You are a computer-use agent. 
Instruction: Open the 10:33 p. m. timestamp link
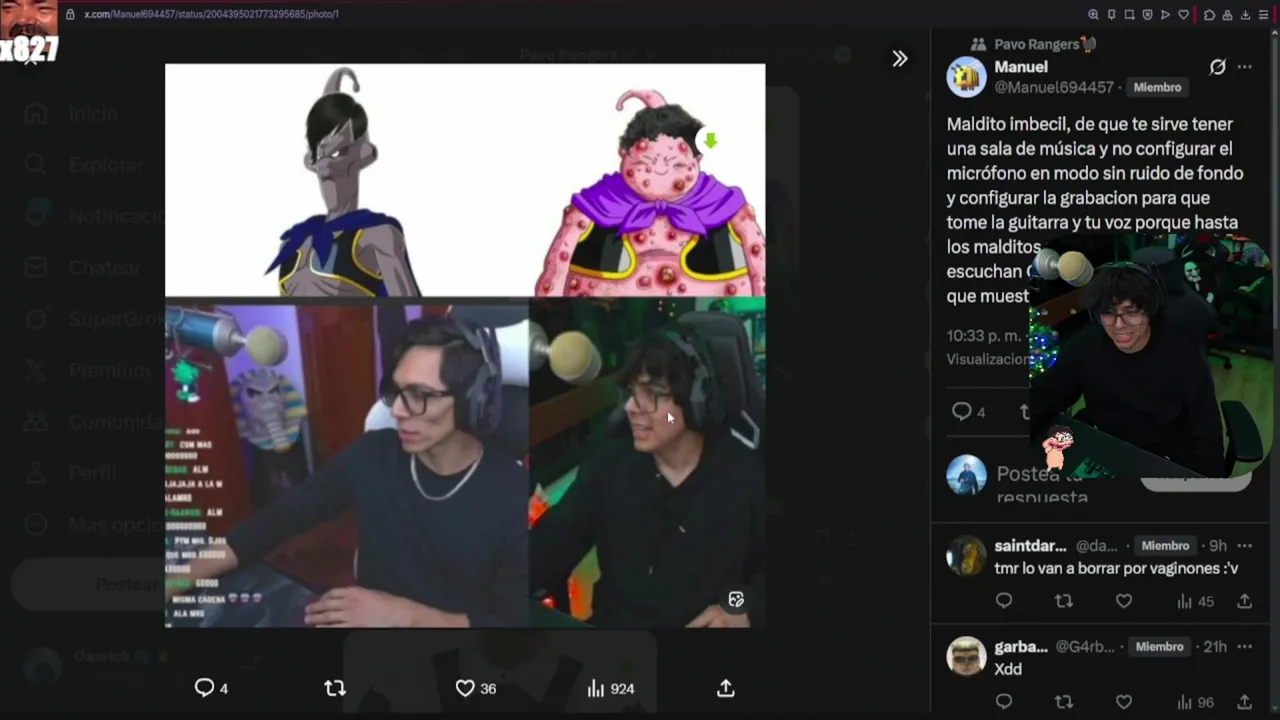[984, 336]
